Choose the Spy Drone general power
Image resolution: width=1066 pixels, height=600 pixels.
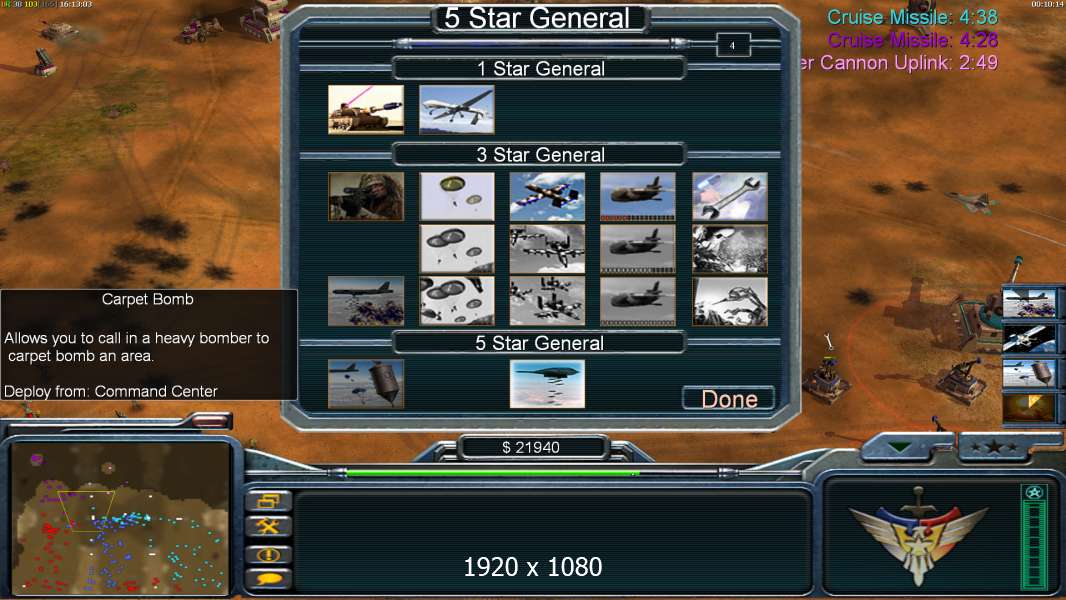[x=457, y=109]
